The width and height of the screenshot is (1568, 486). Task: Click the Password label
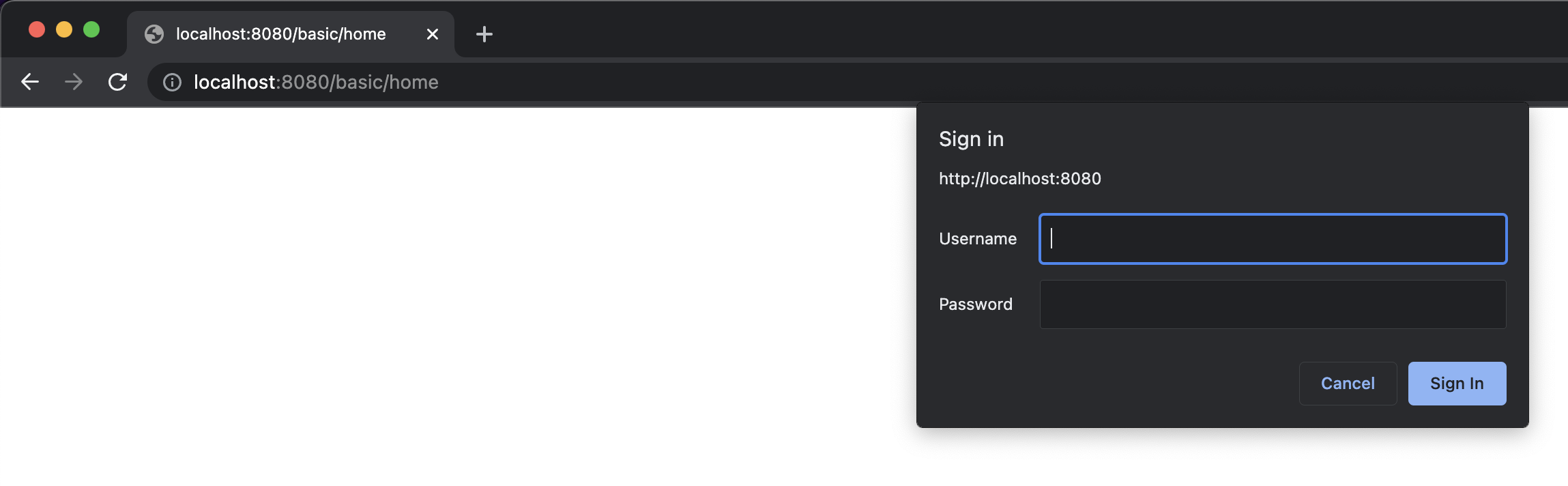[x=976, y=304]
